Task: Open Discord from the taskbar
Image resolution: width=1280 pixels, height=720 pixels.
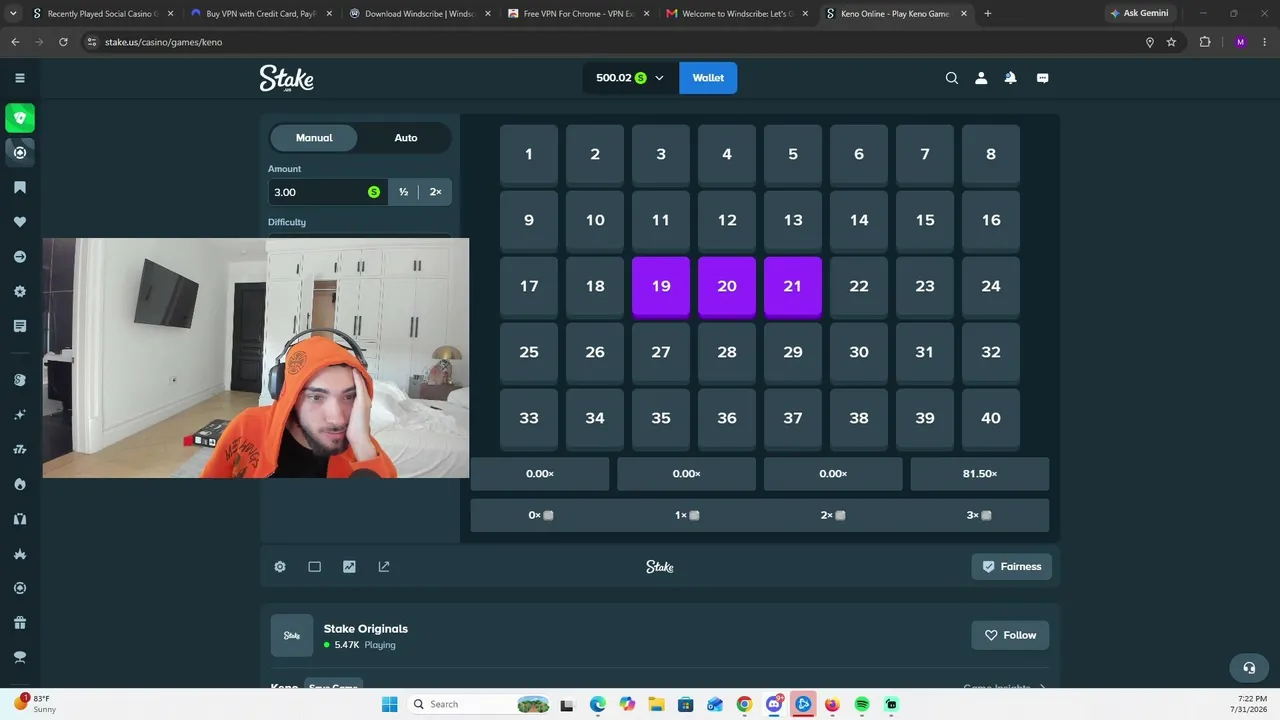Action: click(x=774, y=704)
